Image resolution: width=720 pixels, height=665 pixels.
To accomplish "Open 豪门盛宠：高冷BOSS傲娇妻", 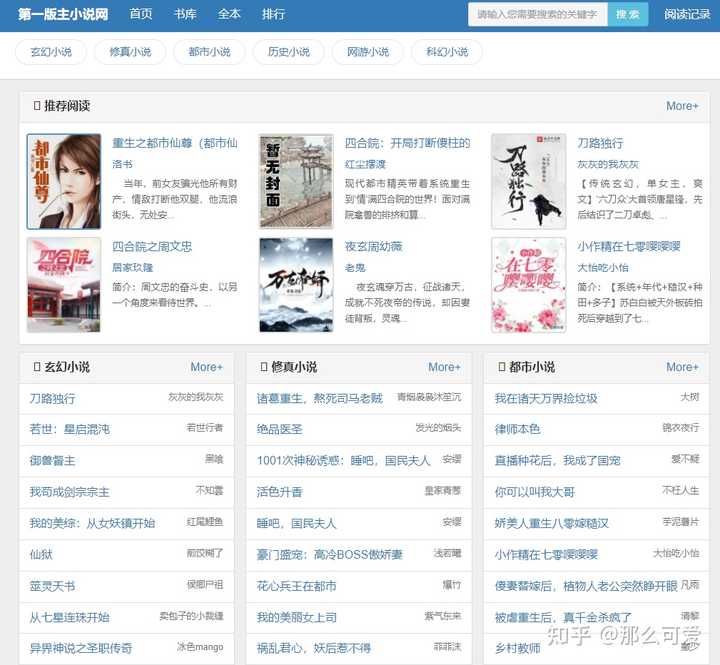I will pos(330,554).
